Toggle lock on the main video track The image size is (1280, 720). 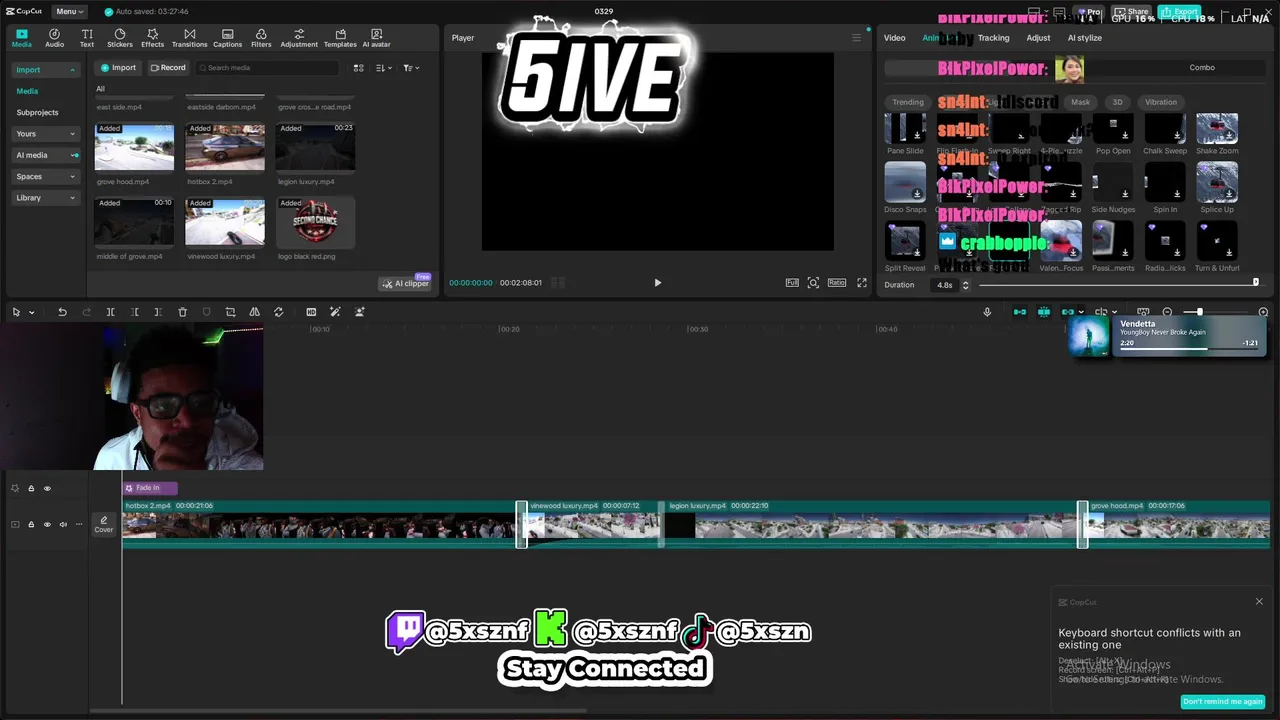(31, 524)
